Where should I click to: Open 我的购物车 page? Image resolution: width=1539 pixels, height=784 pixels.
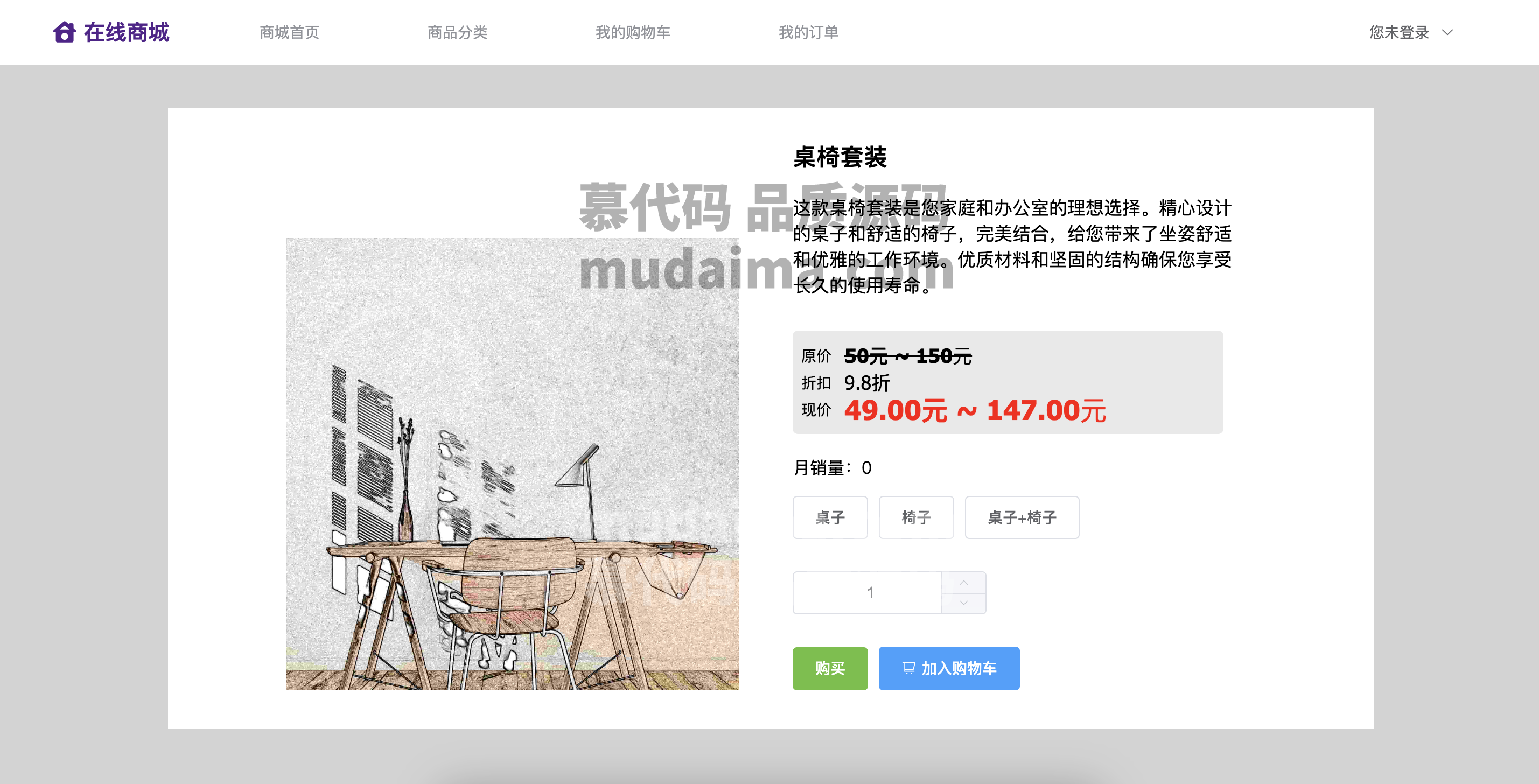[x=633, y=32]
